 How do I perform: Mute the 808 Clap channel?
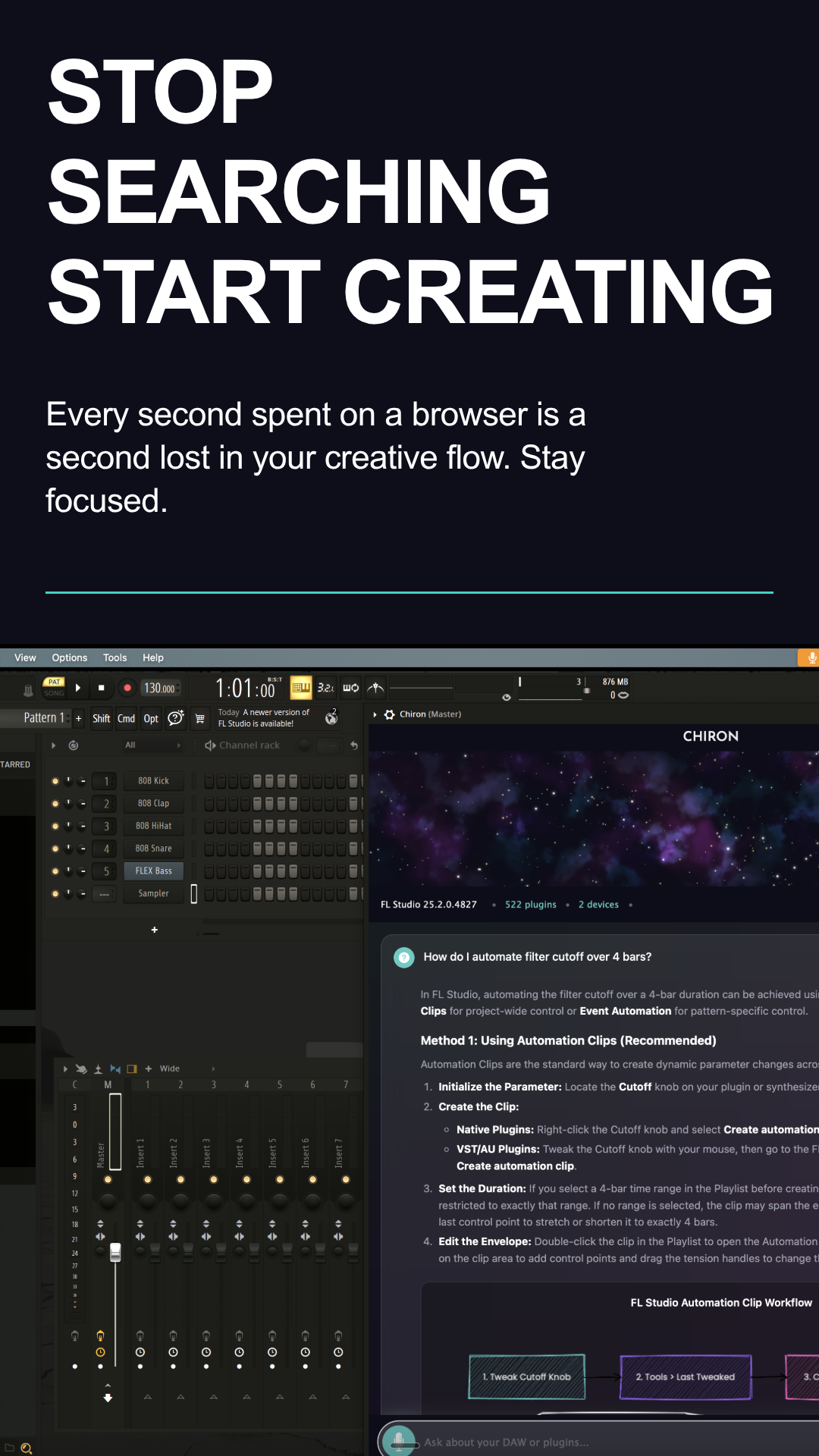pos(55,804)
